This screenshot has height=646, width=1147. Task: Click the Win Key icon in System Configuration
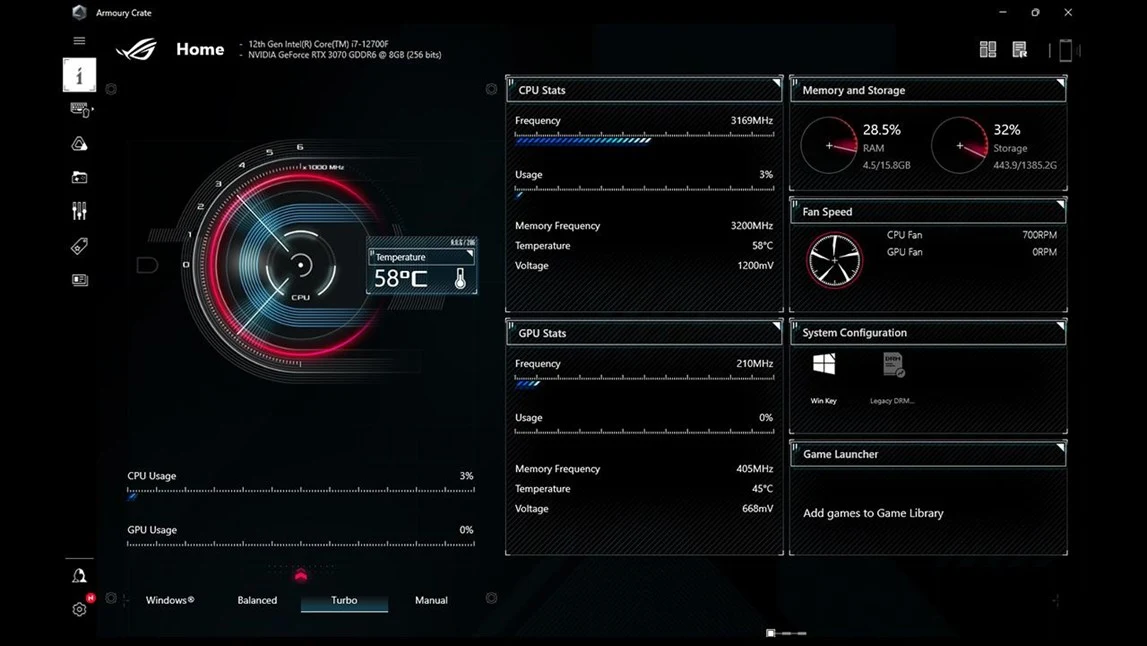click(x=824, y=364)
